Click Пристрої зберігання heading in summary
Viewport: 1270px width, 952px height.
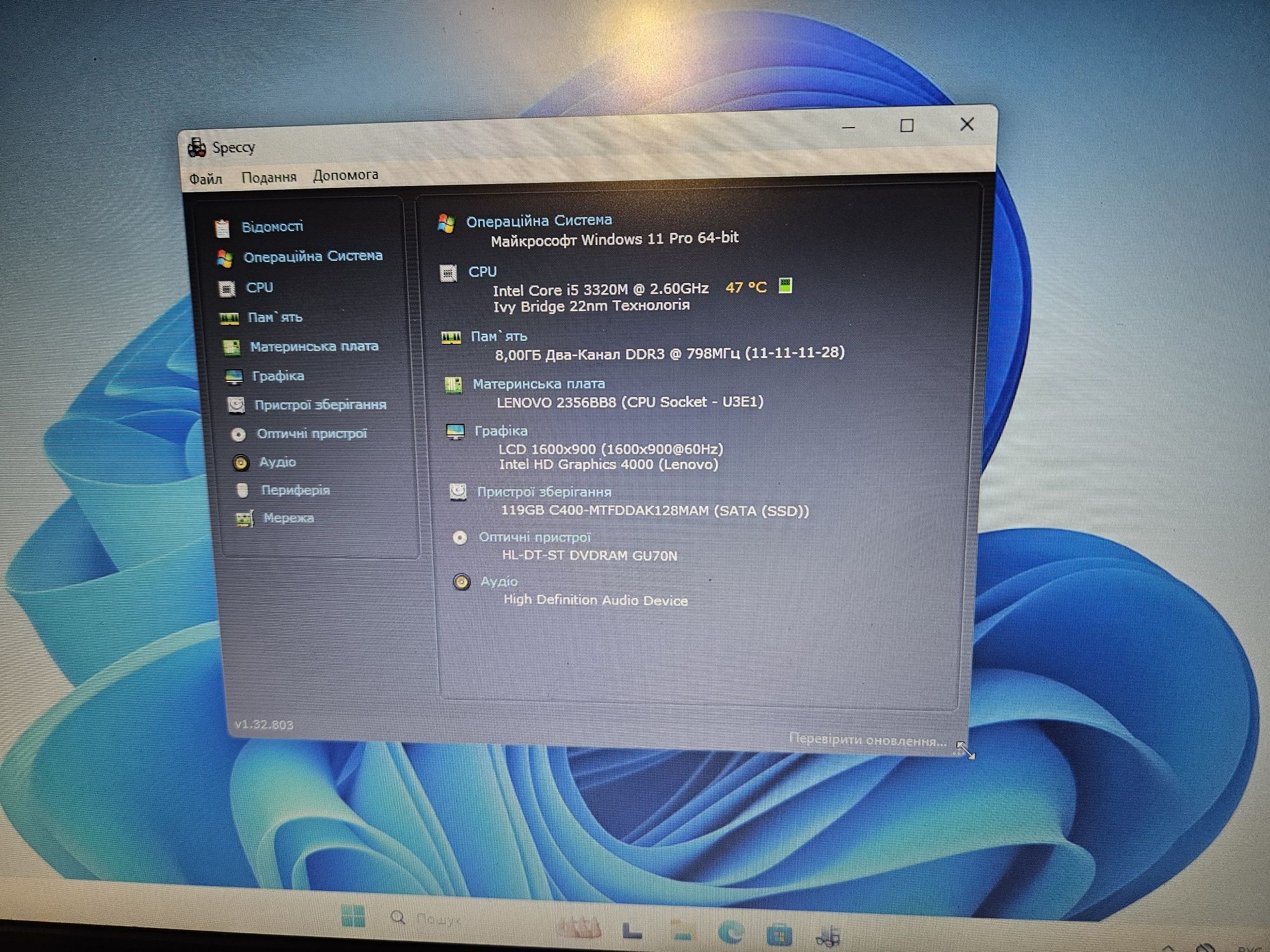tap(544, 492)
